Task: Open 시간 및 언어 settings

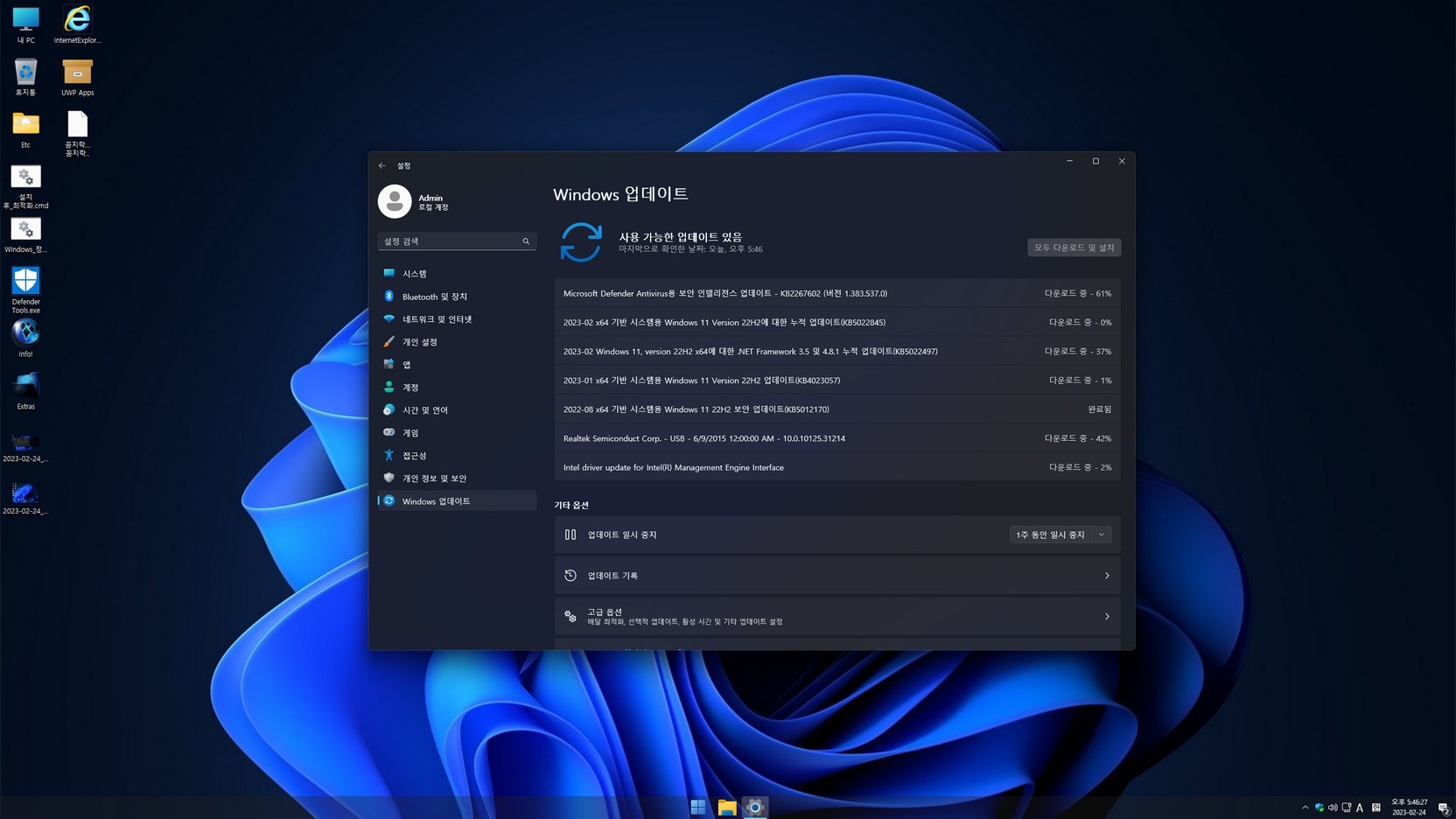Action: (457, 410)
